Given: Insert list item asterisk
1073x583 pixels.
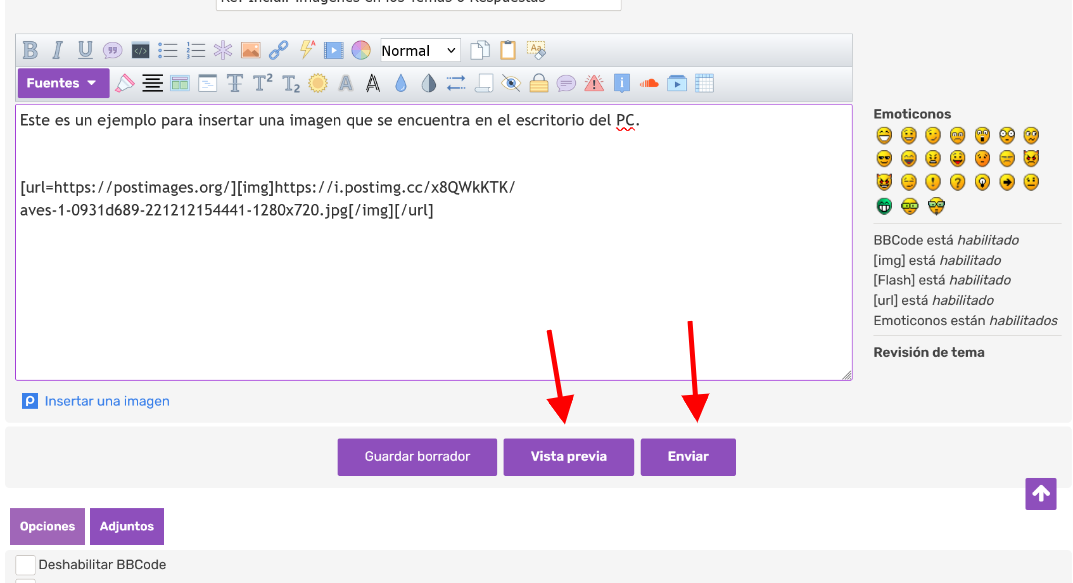Looking at the screenshot, I should click(223, 50).
